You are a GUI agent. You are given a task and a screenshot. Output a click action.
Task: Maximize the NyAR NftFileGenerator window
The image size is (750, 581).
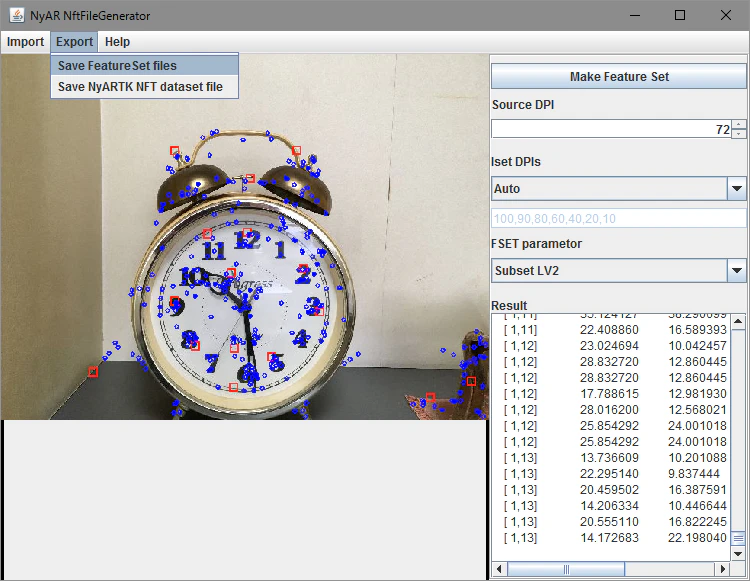point(680,15)
